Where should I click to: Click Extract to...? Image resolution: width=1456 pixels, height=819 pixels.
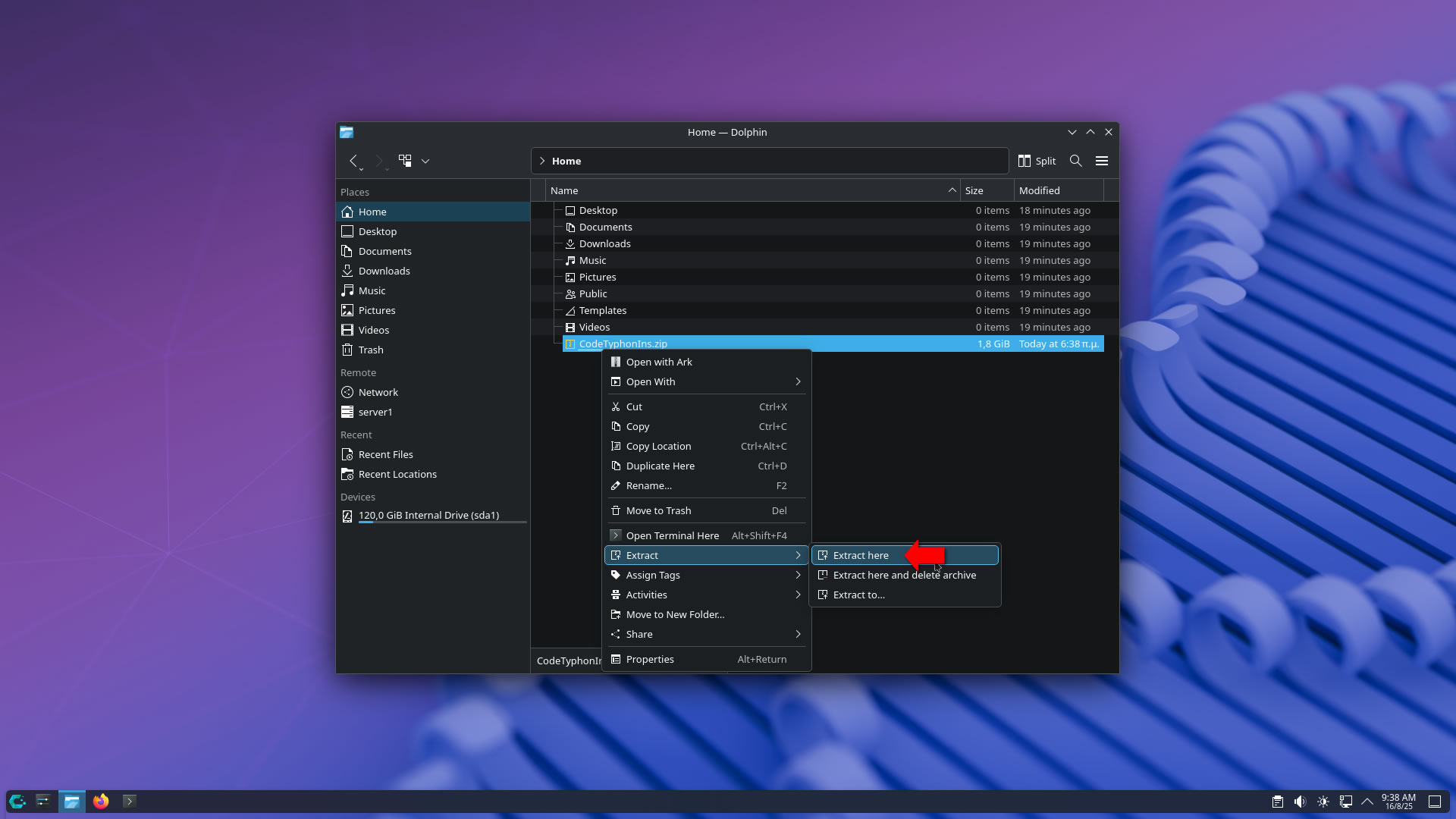click(905, 595)
